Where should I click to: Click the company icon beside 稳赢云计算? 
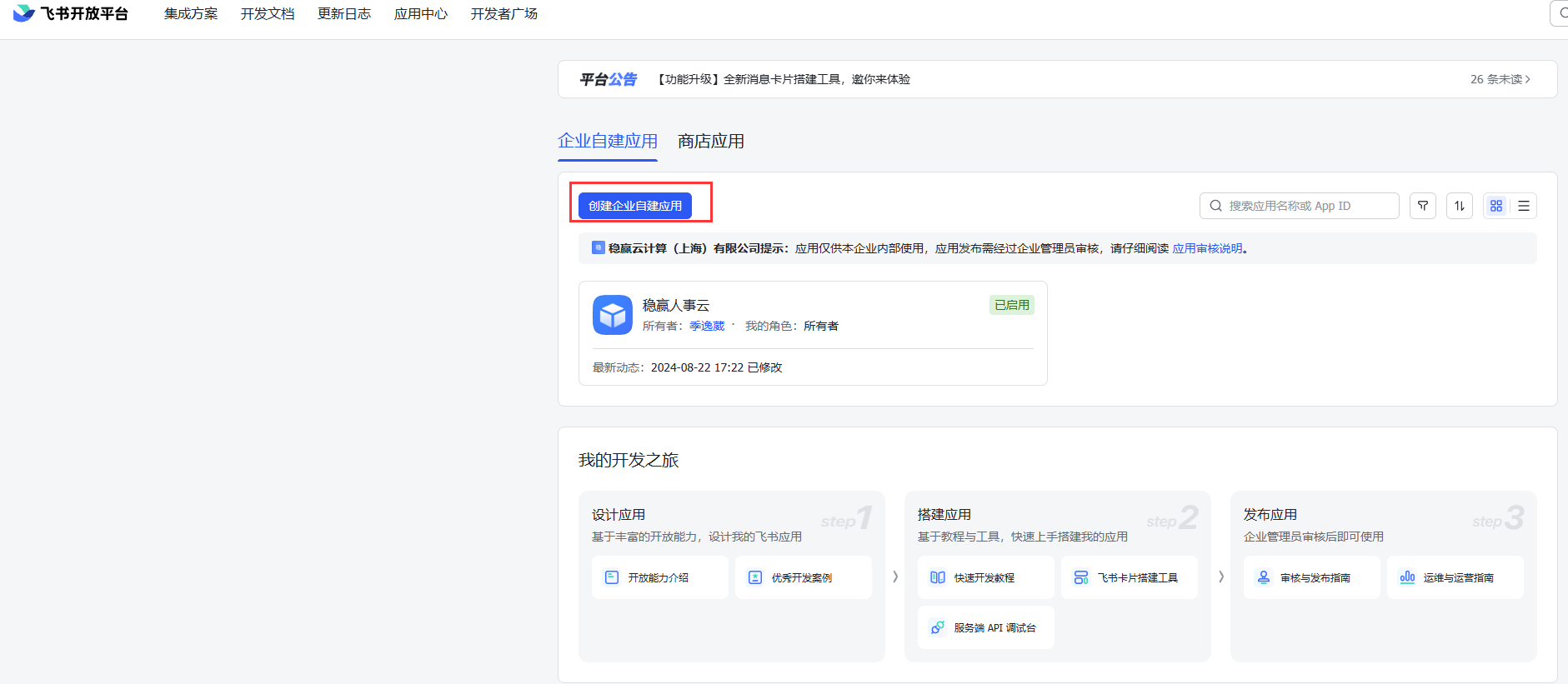pyautogui.click(x=598, y=247)
